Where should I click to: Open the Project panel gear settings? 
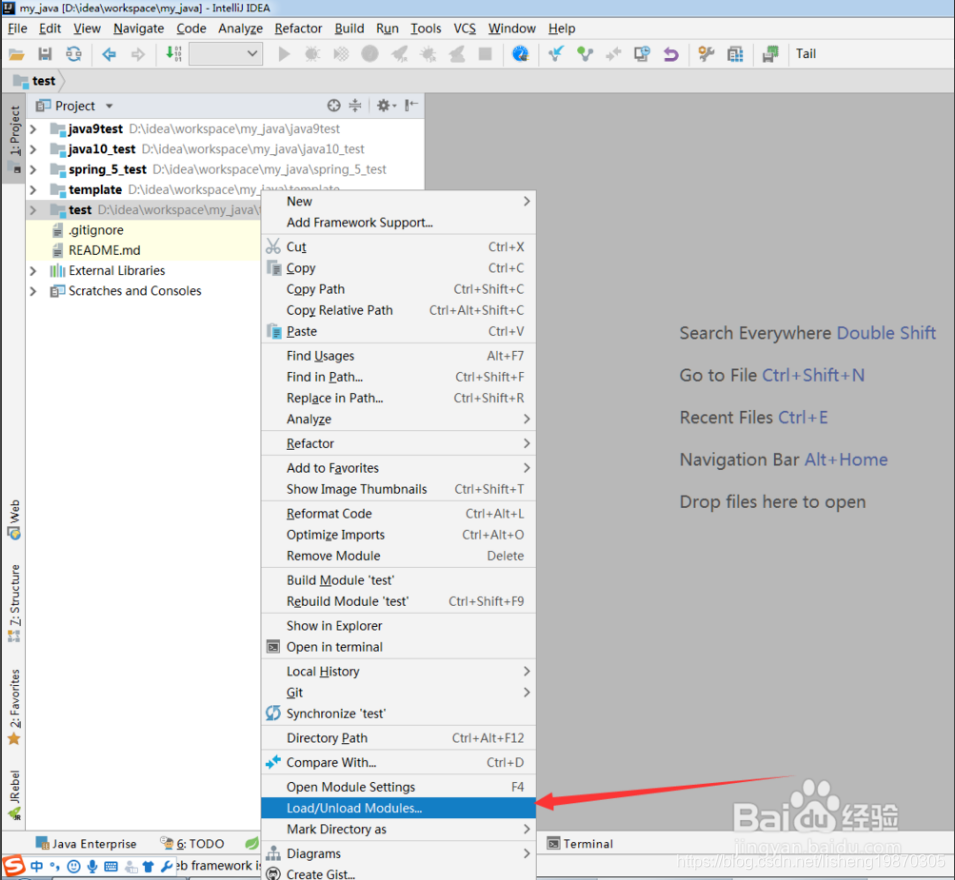pos(385,105)
